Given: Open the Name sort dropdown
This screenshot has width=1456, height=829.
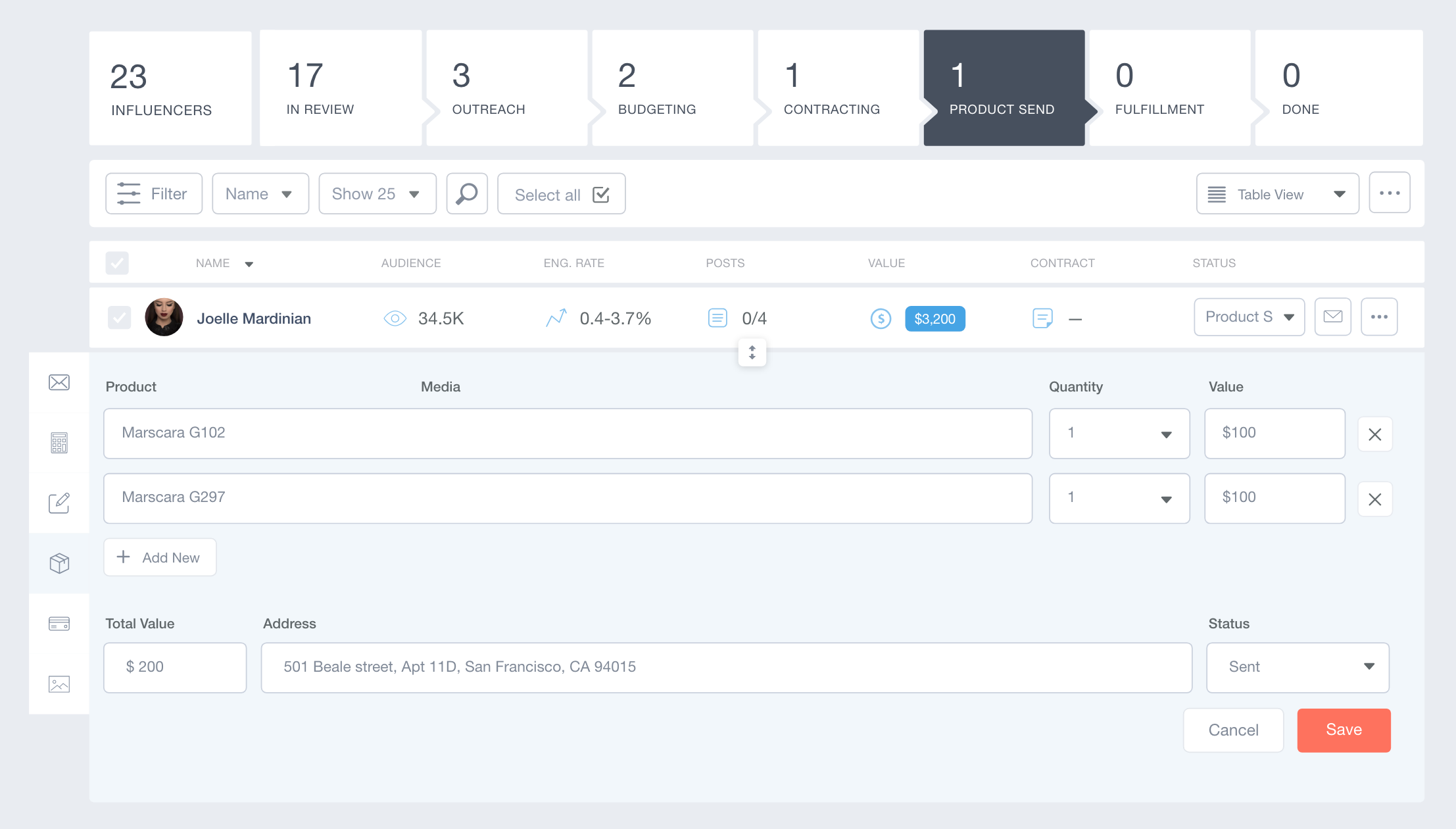Looking at the screenshot, I should click(260, 193).
